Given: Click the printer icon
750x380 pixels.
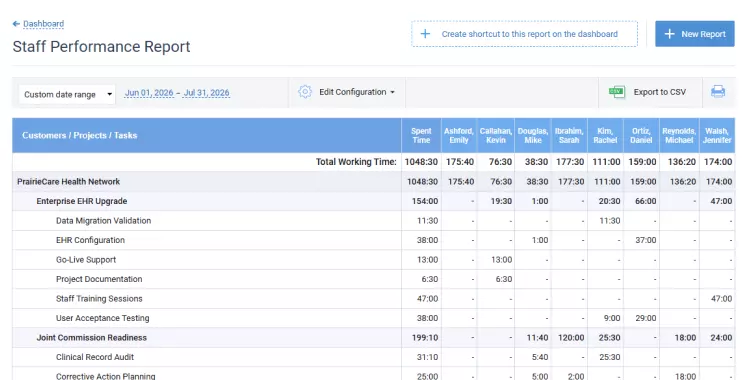Looking at the screenshot, I should click(718, 91).
